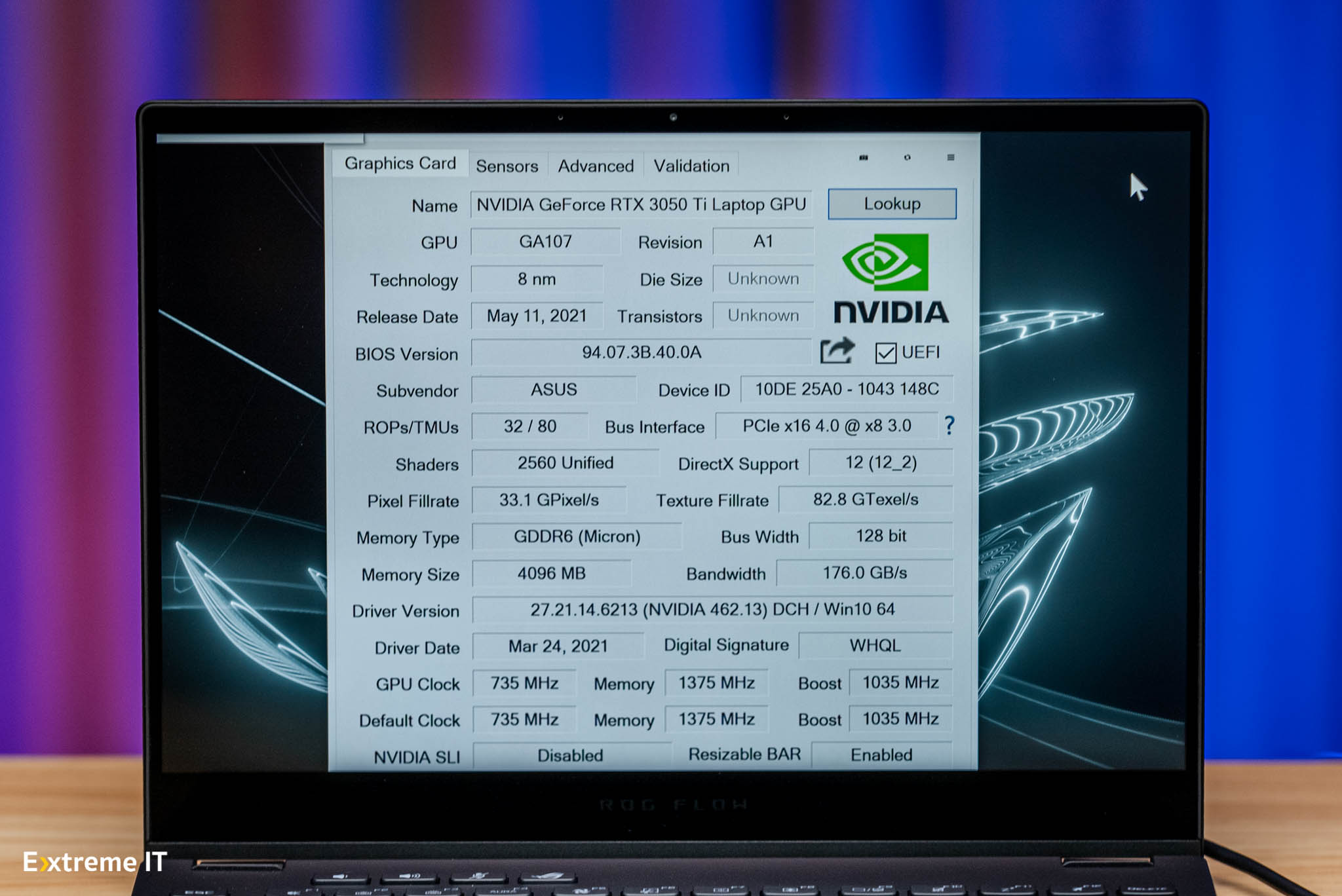Click the GPU Clock row Boost 1035 MHz
Viewport: 1342px width, 896px height.
900,682
